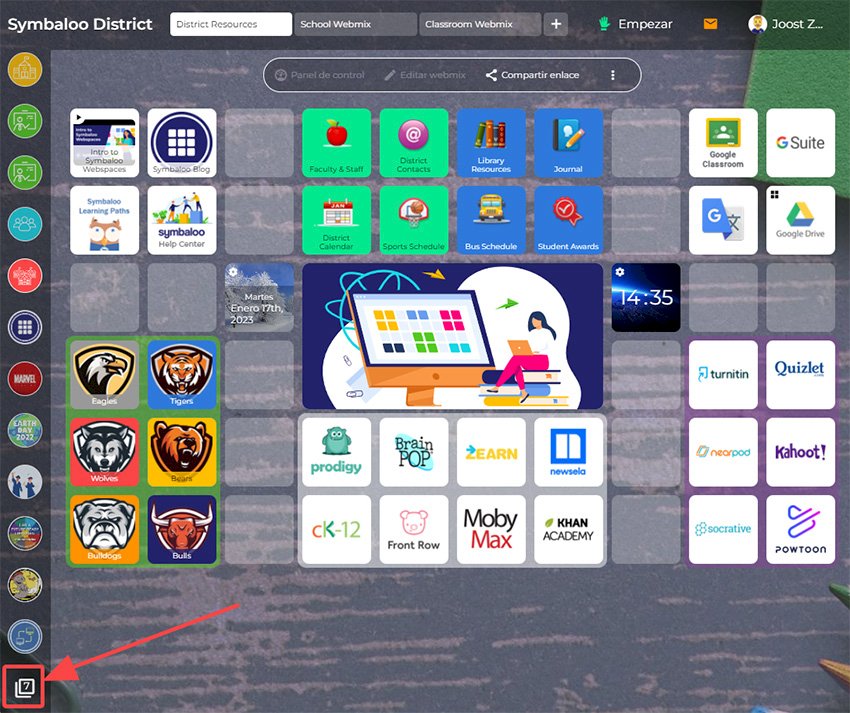This screenshot has height=713, width=850.
Task: Click the red-boxed icon in bottom-left corner
Action: 24,687
